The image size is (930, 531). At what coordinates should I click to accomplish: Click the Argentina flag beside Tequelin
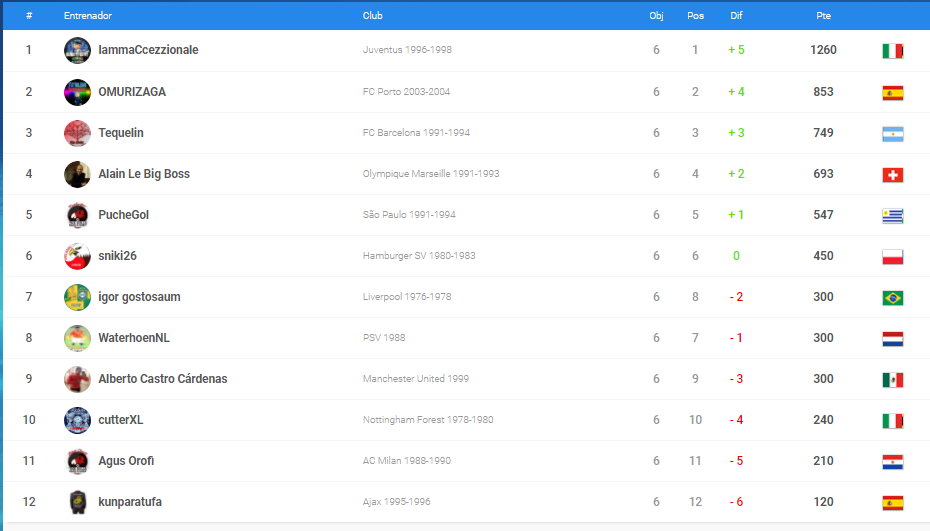tap(893, 134)
